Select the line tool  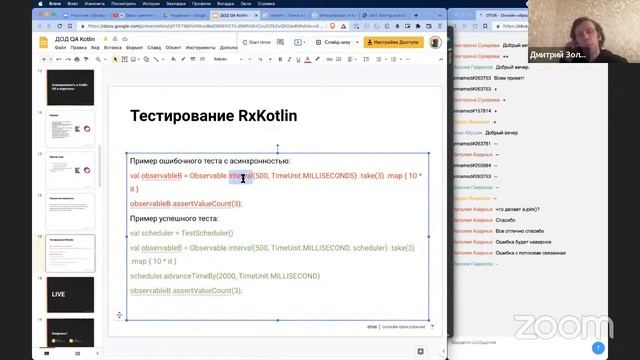click(156, 60)
